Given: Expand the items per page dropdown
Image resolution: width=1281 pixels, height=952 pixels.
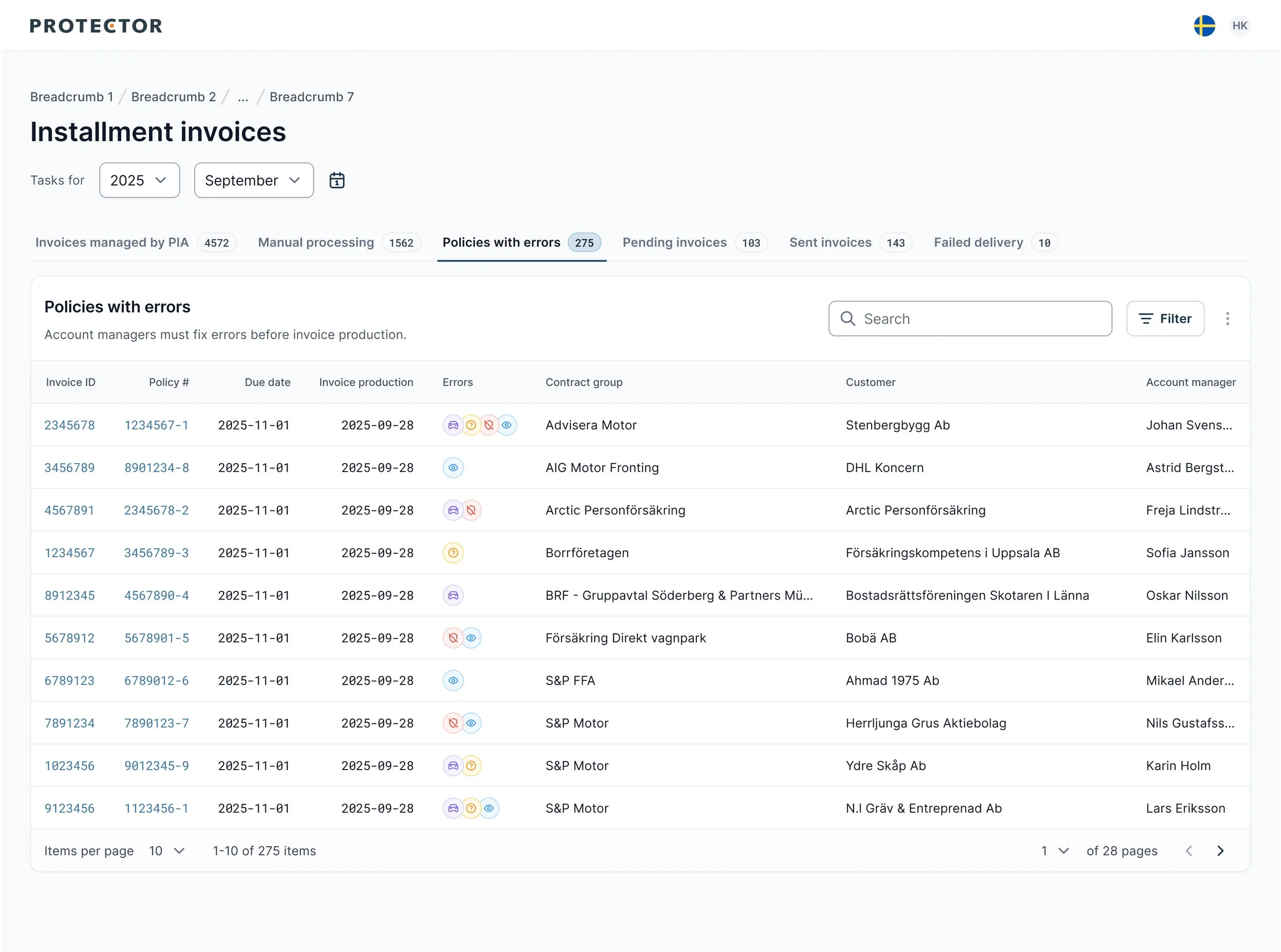Looking at the screenshot, I should [x=167, y=851].
